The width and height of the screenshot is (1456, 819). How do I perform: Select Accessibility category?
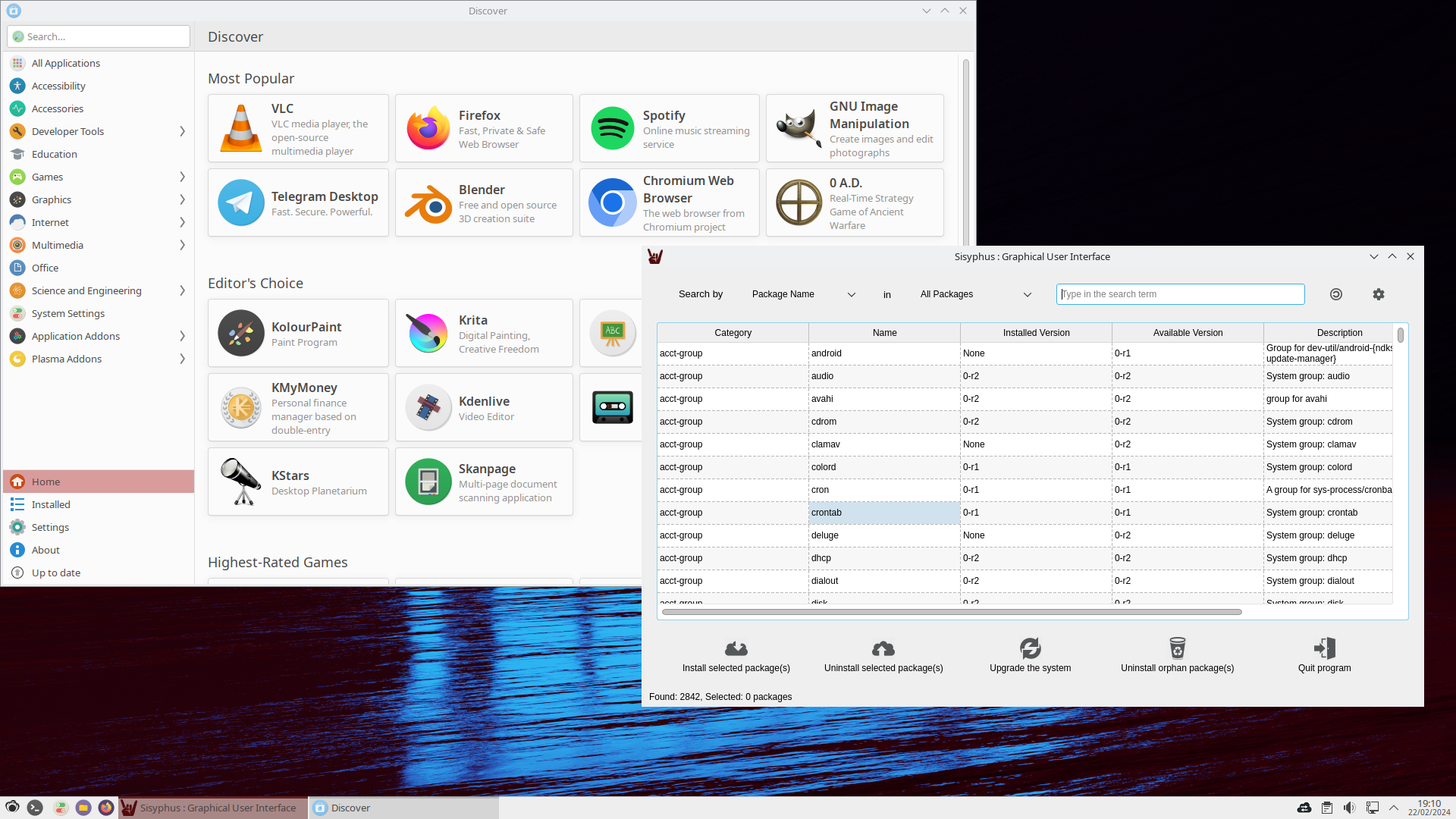click(x=99, y=86)
